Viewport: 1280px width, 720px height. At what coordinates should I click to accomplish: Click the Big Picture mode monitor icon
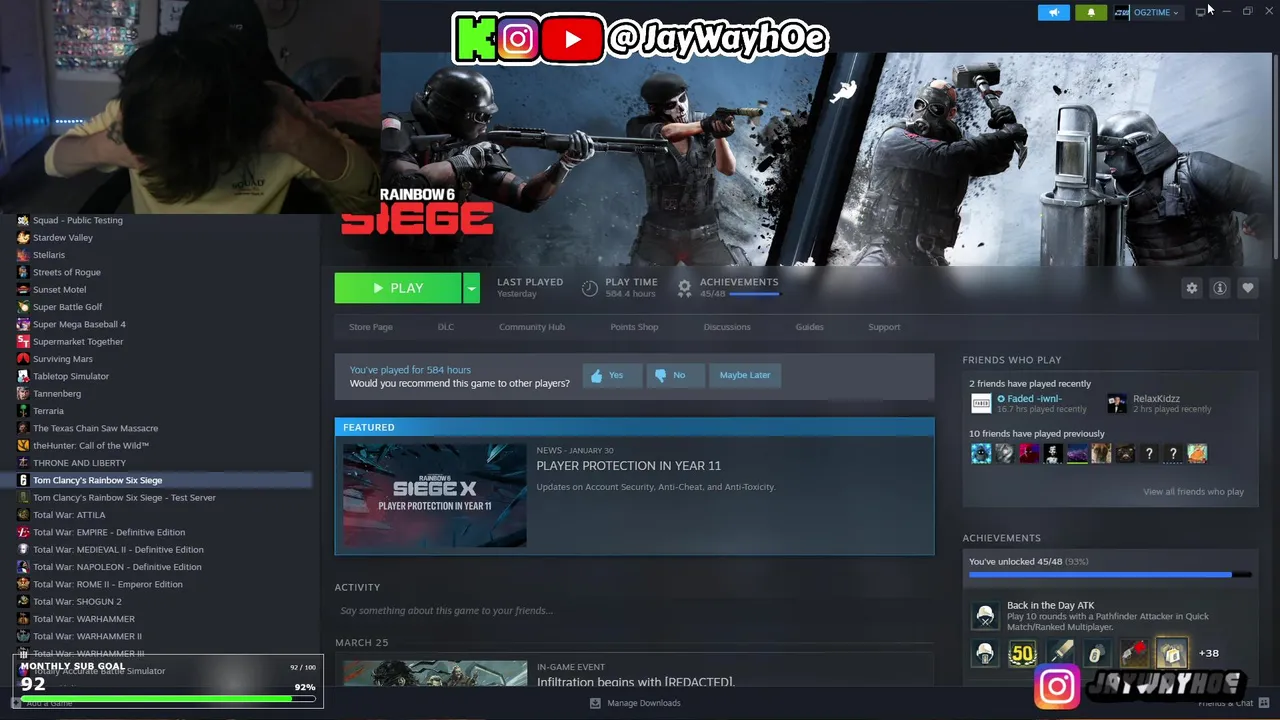point(1200,12)
